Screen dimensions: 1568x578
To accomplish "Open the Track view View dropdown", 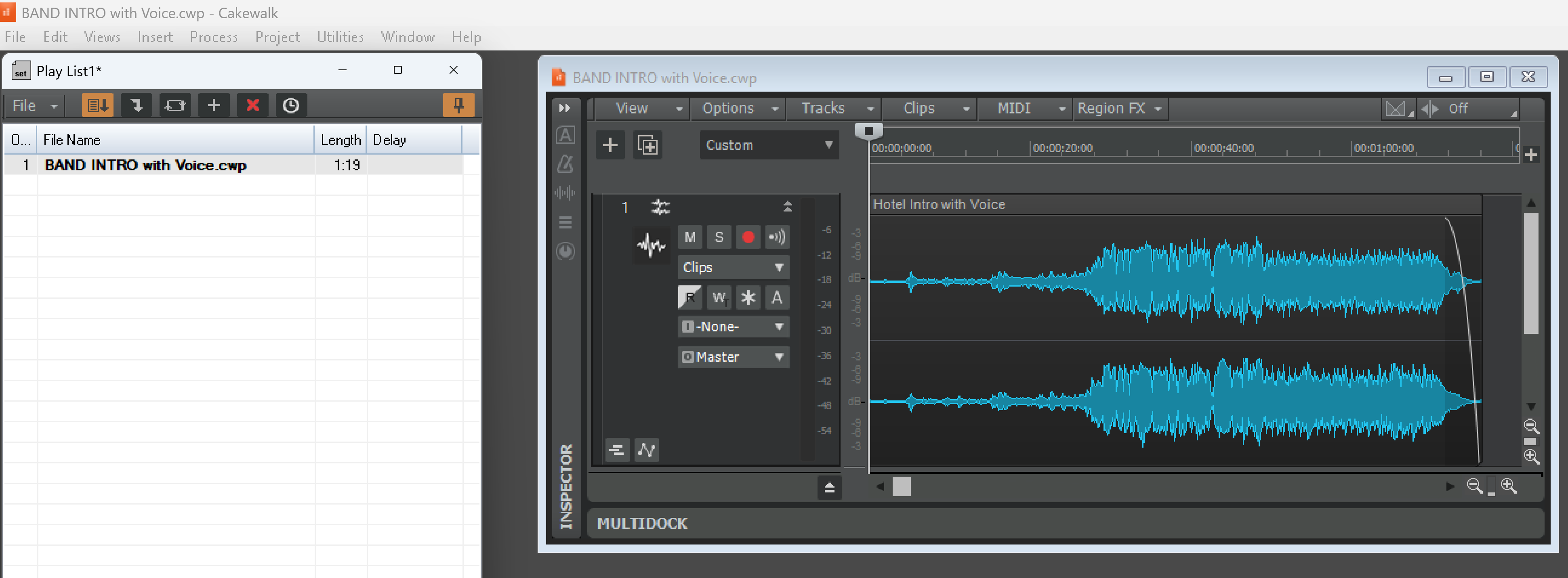I will (643, 109).
